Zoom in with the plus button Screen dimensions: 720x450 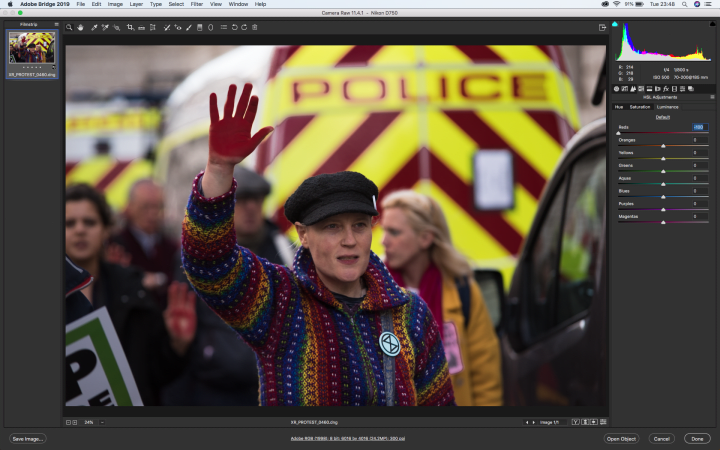[74, 422]
